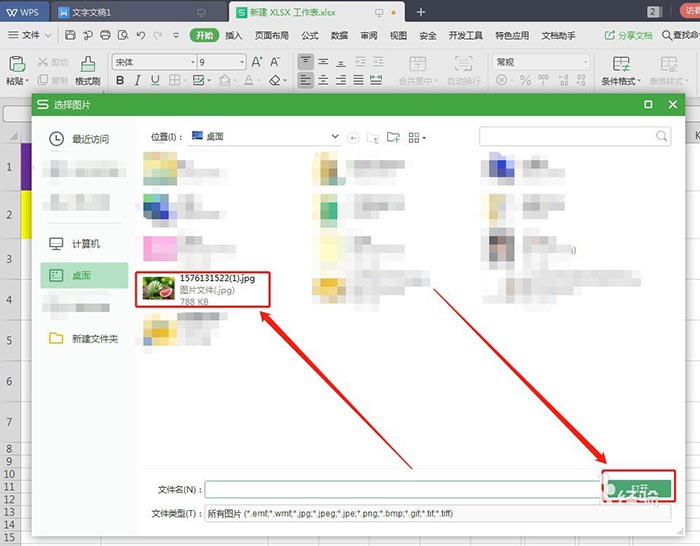
Task: Toggle Italic formatting in ribbon
Action: pos(138,80)
